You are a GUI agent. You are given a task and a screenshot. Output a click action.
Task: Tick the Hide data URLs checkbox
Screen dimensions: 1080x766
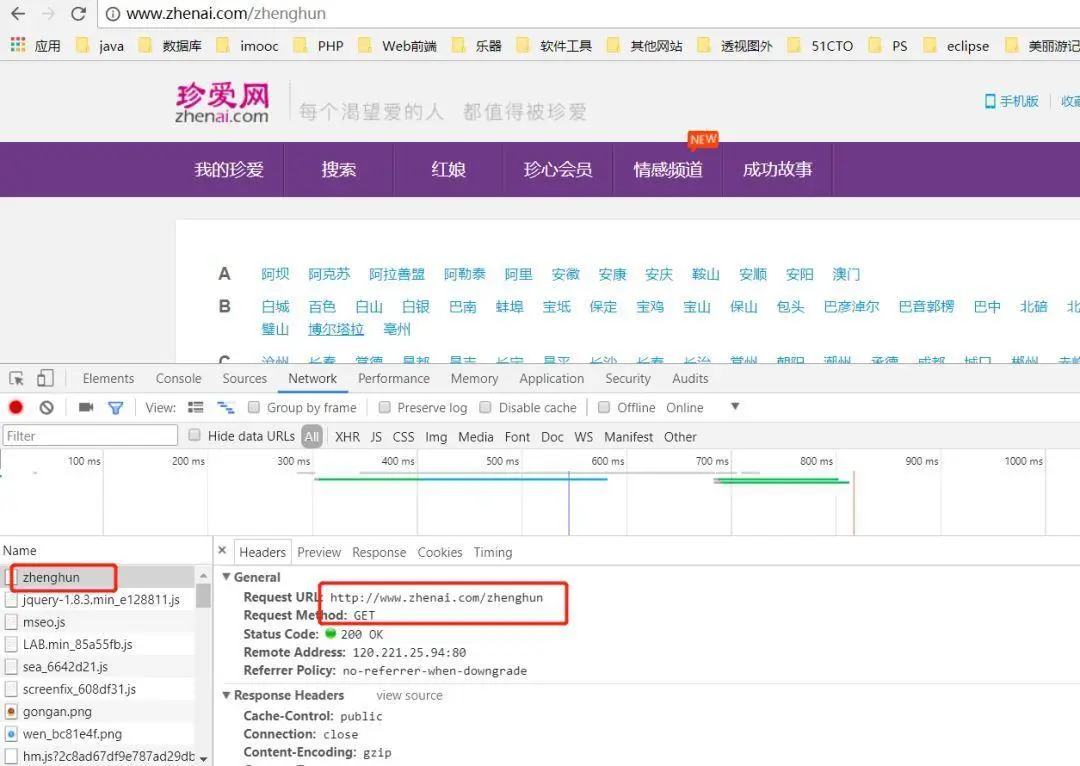coord(194,435)
